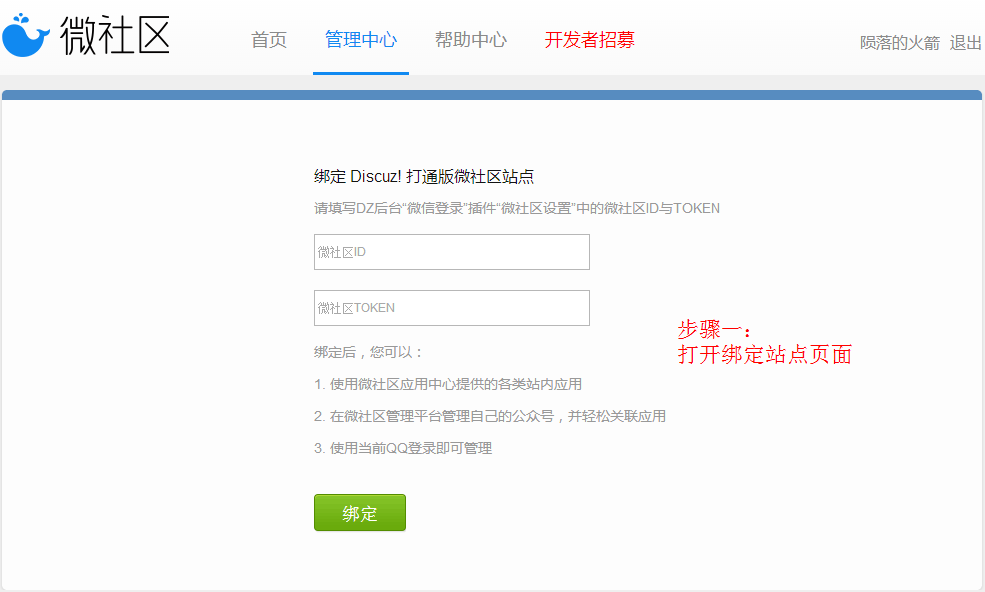Focus the 微社区ID input field
This screenshot has width=985, height=592.
tap(452, 252)
